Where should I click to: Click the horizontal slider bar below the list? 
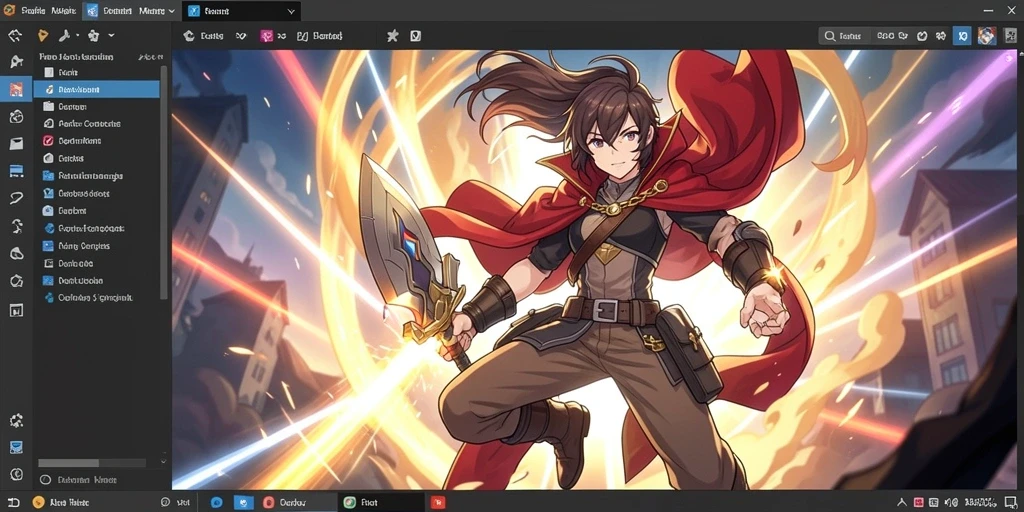92,462
